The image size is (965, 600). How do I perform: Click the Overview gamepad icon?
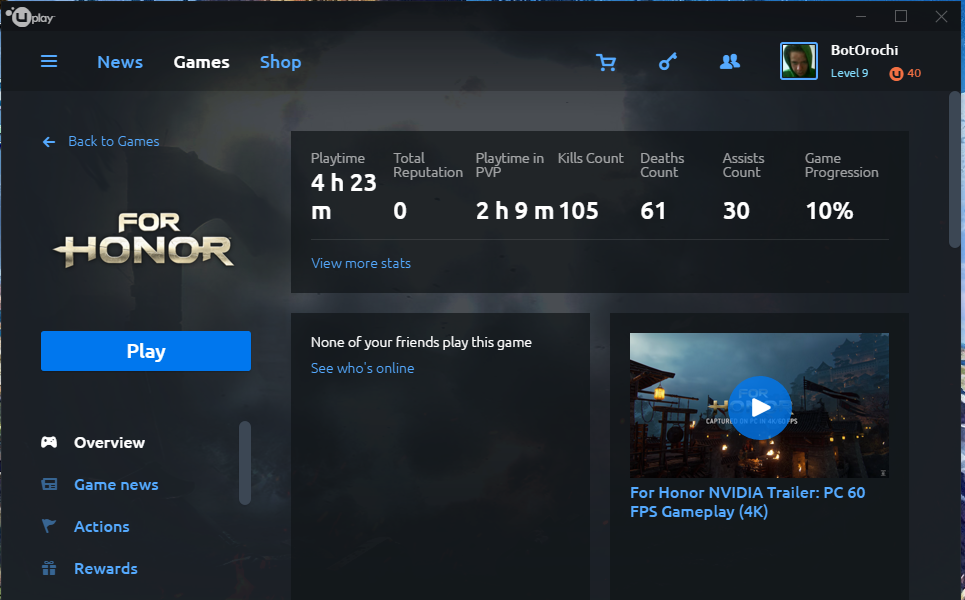point(49,442)
